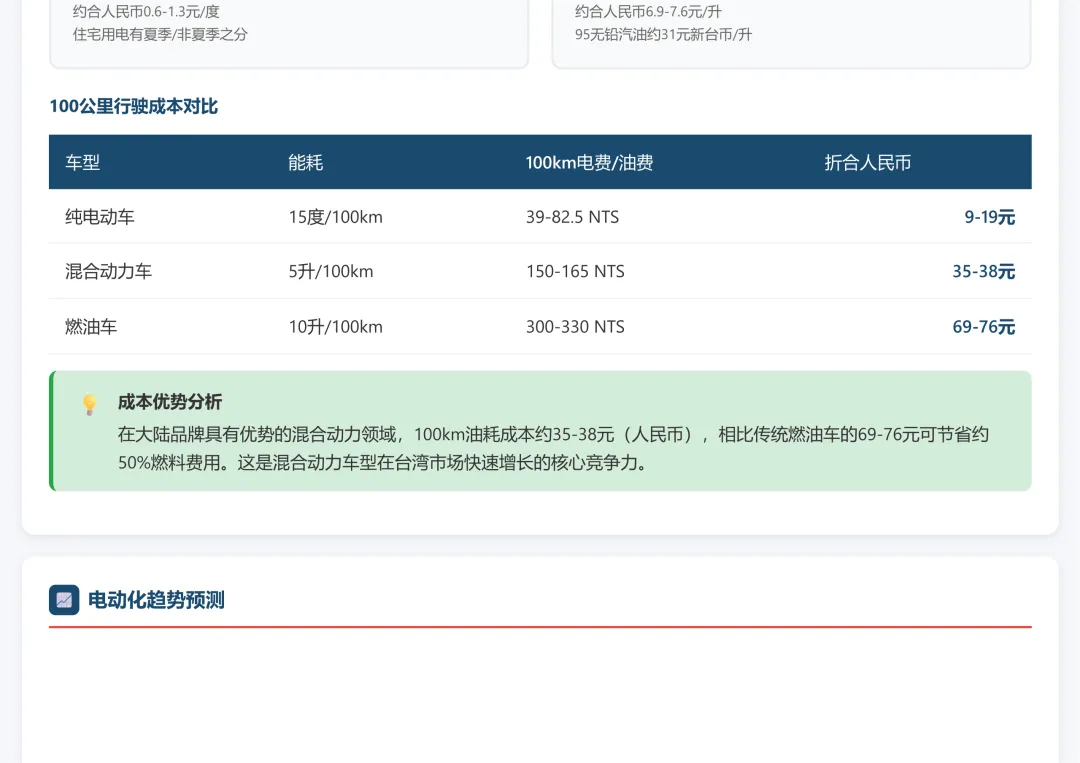Click the 车型 column header
1080x763 pixels.
point(83,163)
